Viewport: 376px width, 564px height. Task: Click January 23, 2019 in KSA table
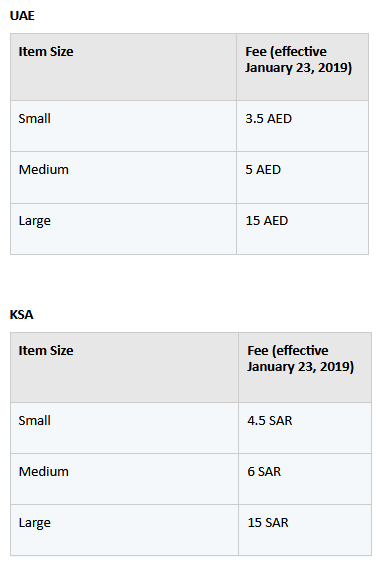pyautogui.click(x=300, y=367)
